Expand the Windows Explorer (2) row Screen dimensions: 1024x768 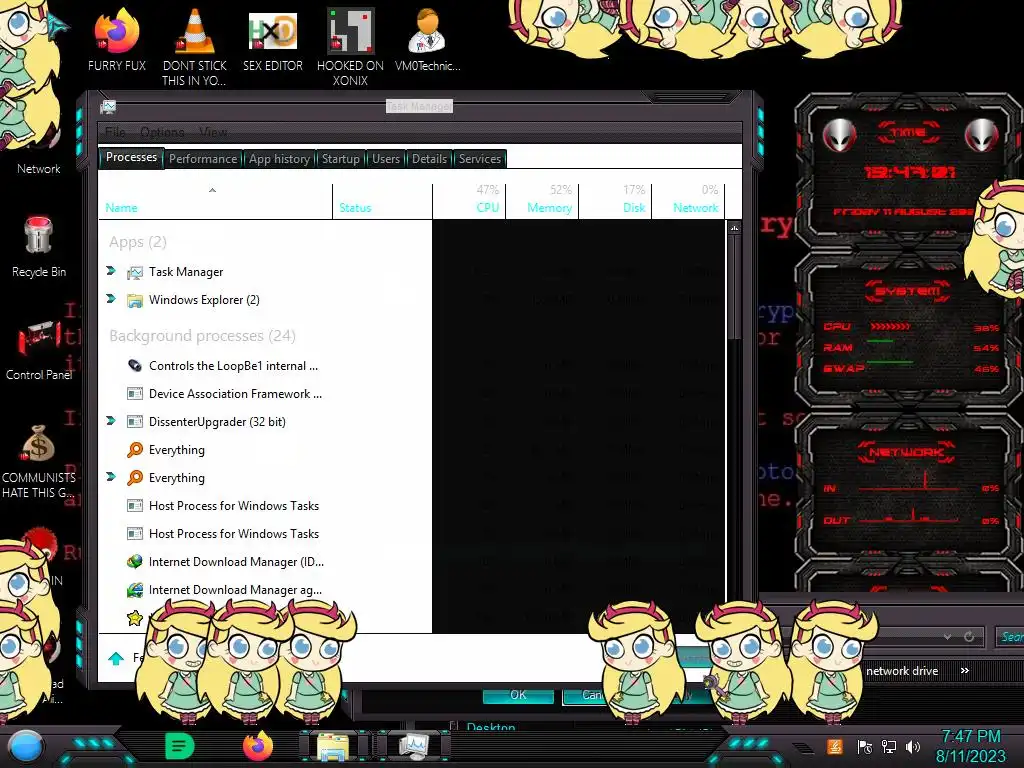coord(111,298)
